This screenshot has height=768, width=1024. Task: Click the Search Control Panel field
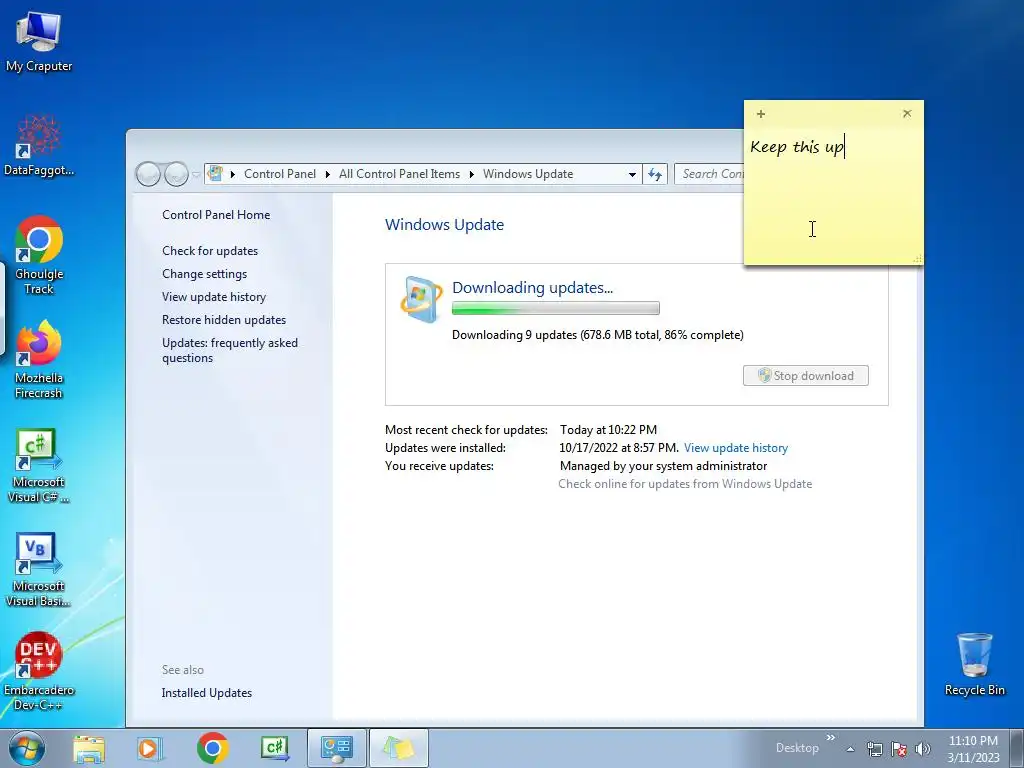point(710,174)
